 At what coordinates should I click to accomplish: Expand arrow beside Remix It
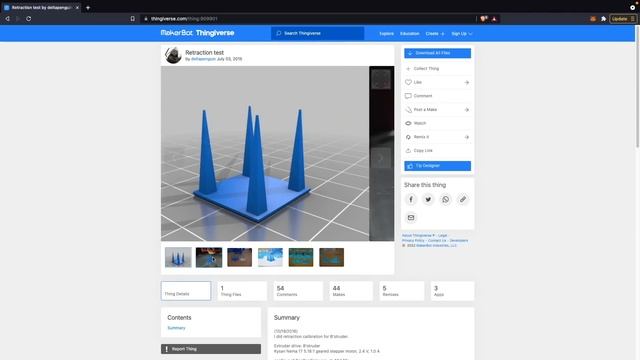[x=467, y=137]
